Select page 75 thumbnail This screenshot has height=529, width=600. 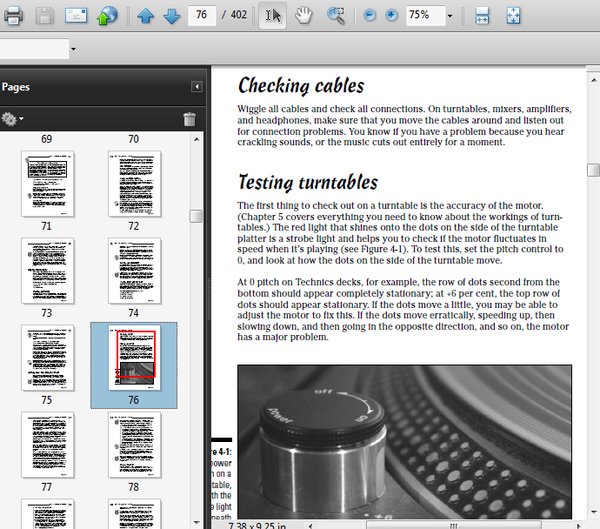47,357
